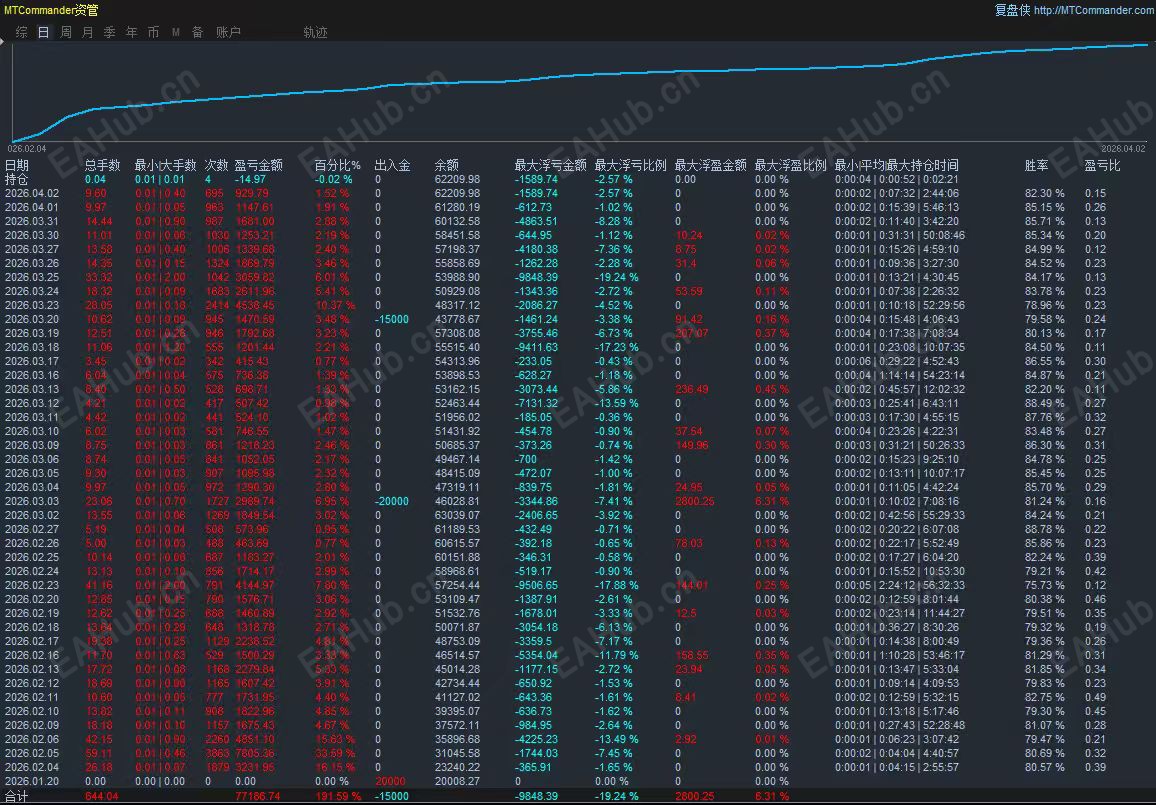This screenshot has height=805, width=1156.
Task: Click the float loss value -9848.39 on 2026.03.25
Action: [x=536, y=277]
